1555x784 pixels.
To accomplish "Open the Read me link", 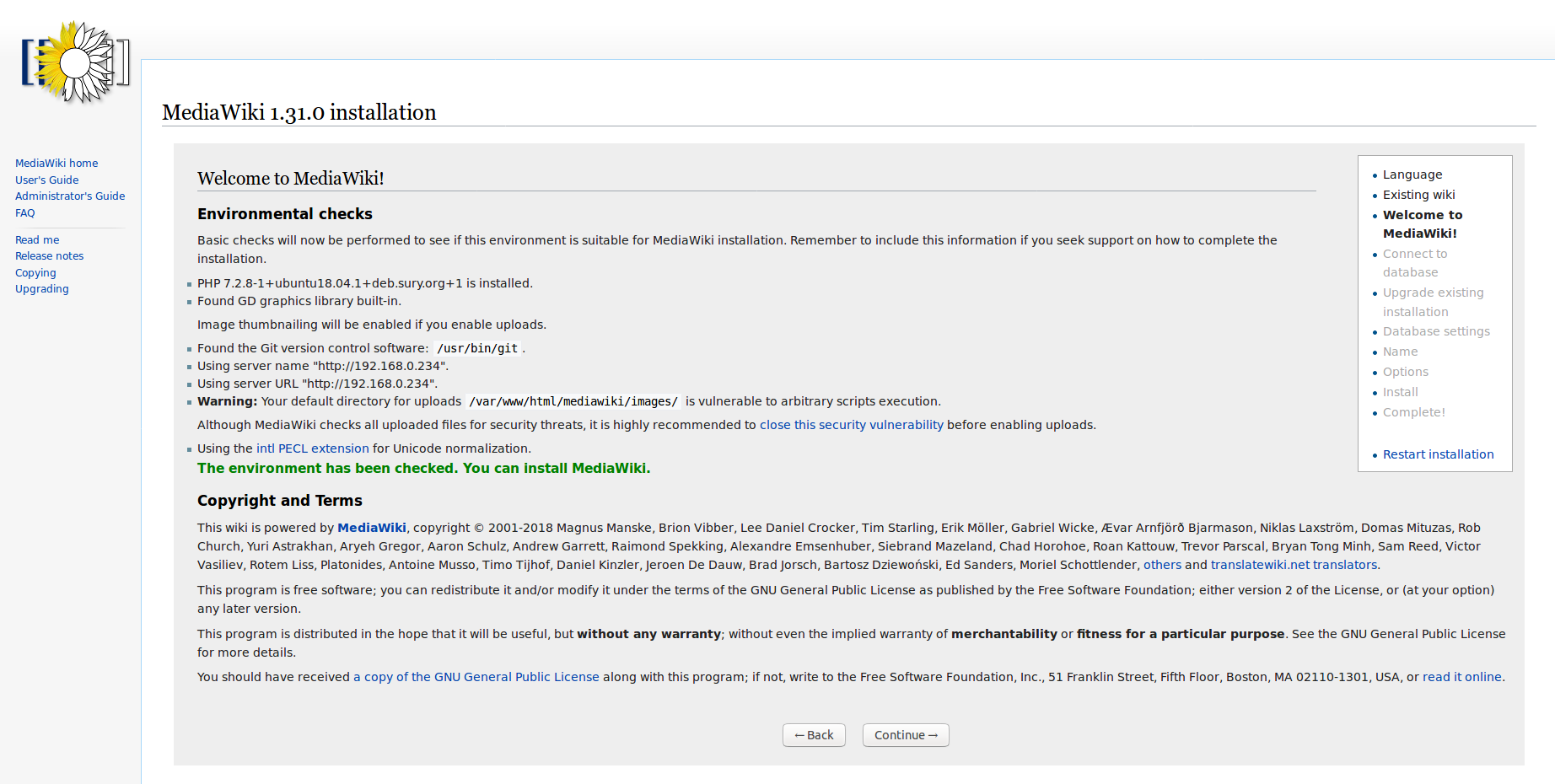I will coord(37,240).
